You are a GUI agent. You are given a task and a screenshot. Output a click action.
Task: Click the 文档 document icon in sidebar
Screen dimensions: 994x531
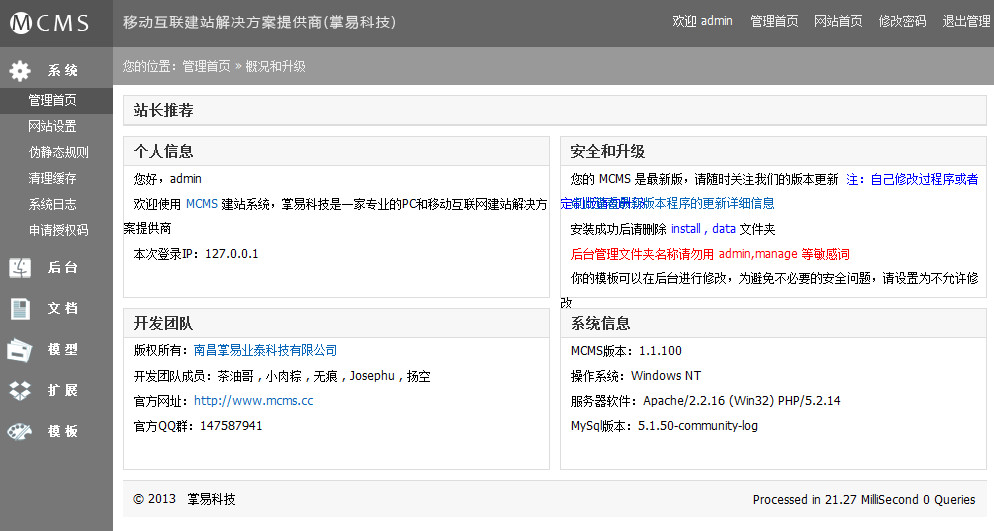pyautogui.click(x=20, y=308)
